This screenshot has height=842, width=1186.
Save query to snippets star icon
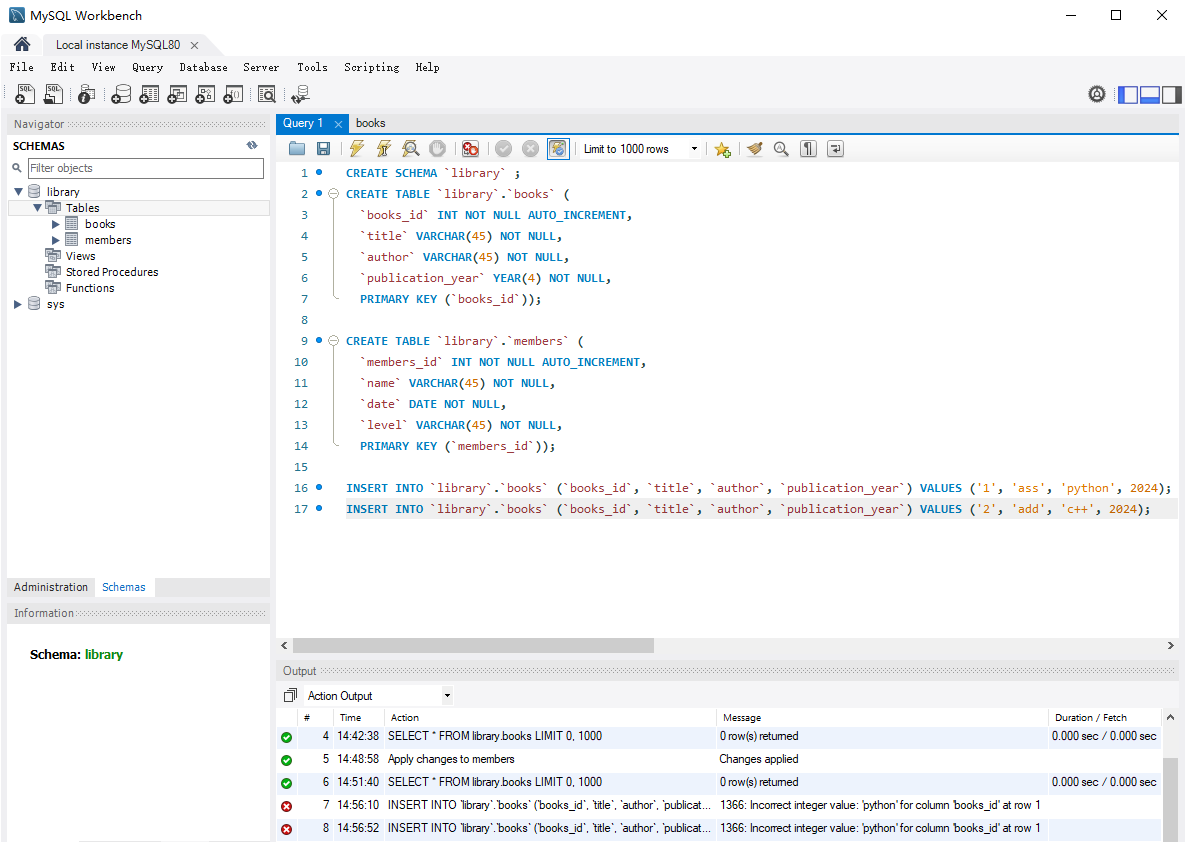point(722,149)
